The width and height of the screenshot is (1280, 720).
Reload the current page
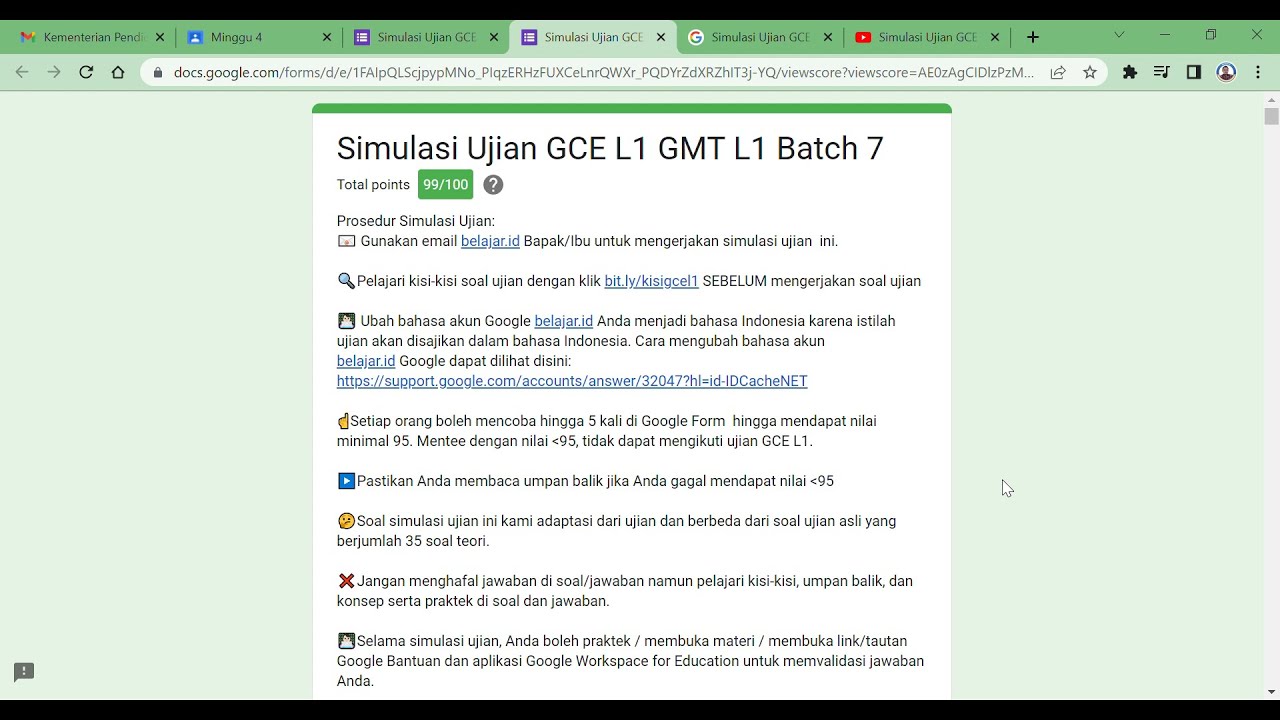tap(86, 72)
